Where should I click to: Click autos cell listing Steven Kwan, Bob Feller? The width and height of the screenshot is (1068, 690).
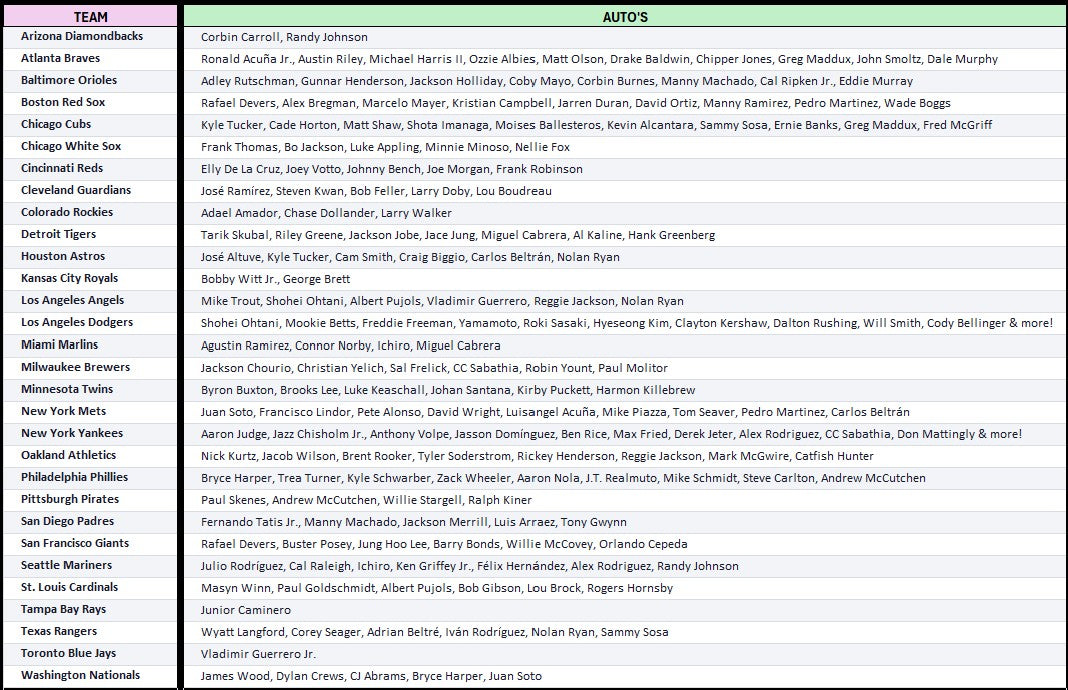625,191
